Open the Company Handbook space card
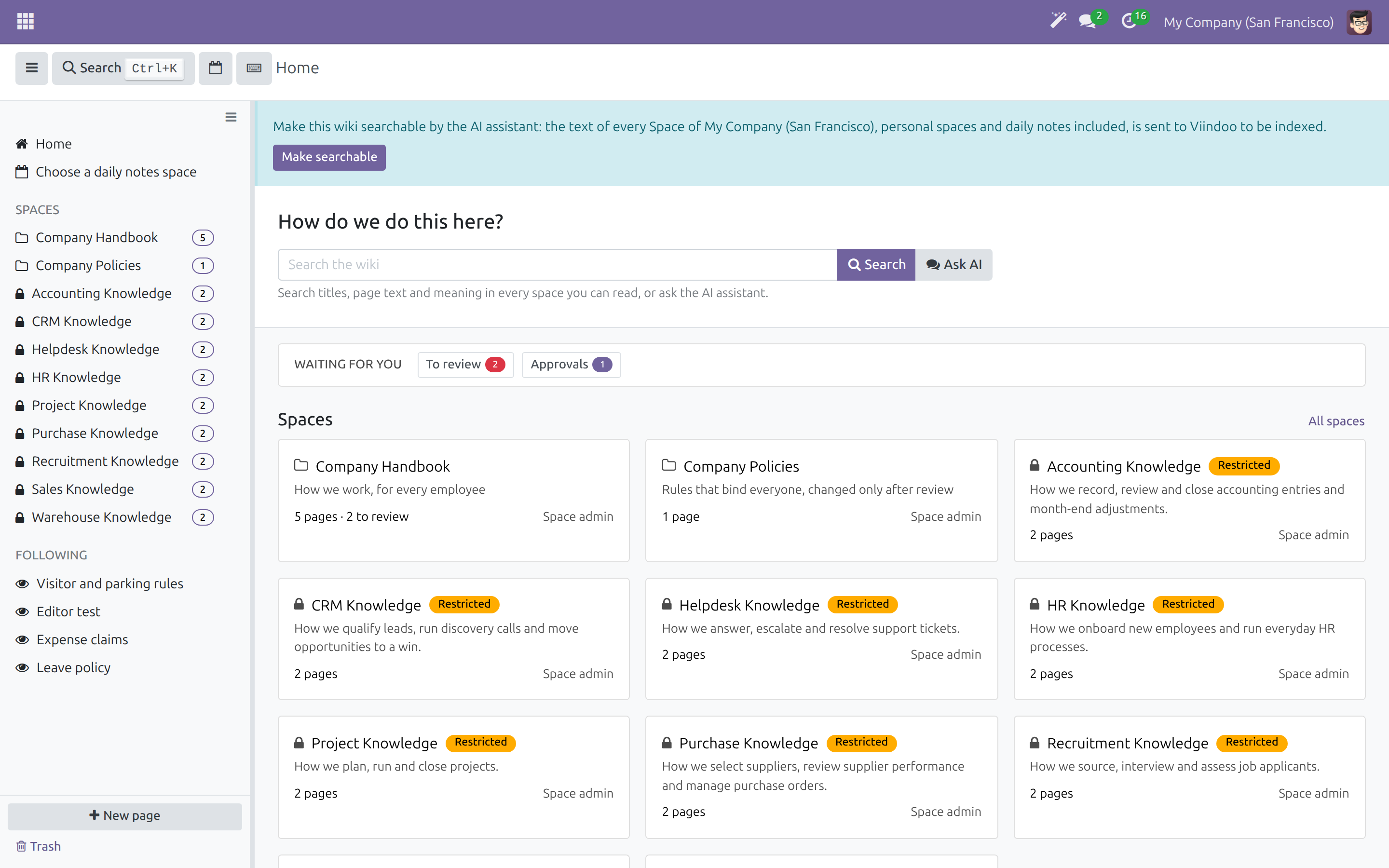1389x868 pixels. pyautogui.click(x=453, y=501)
